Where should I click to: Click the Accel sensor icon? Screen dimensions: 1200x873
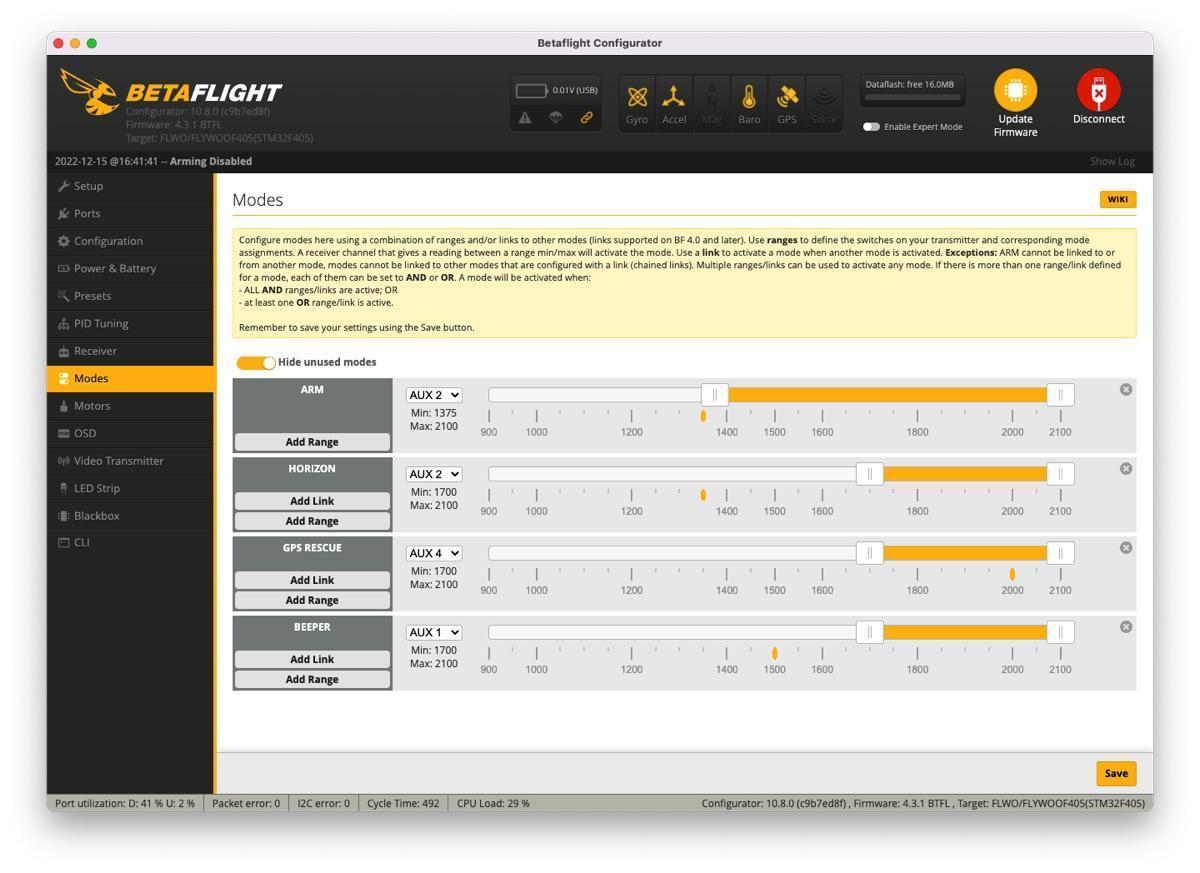[x=674, y=103]
